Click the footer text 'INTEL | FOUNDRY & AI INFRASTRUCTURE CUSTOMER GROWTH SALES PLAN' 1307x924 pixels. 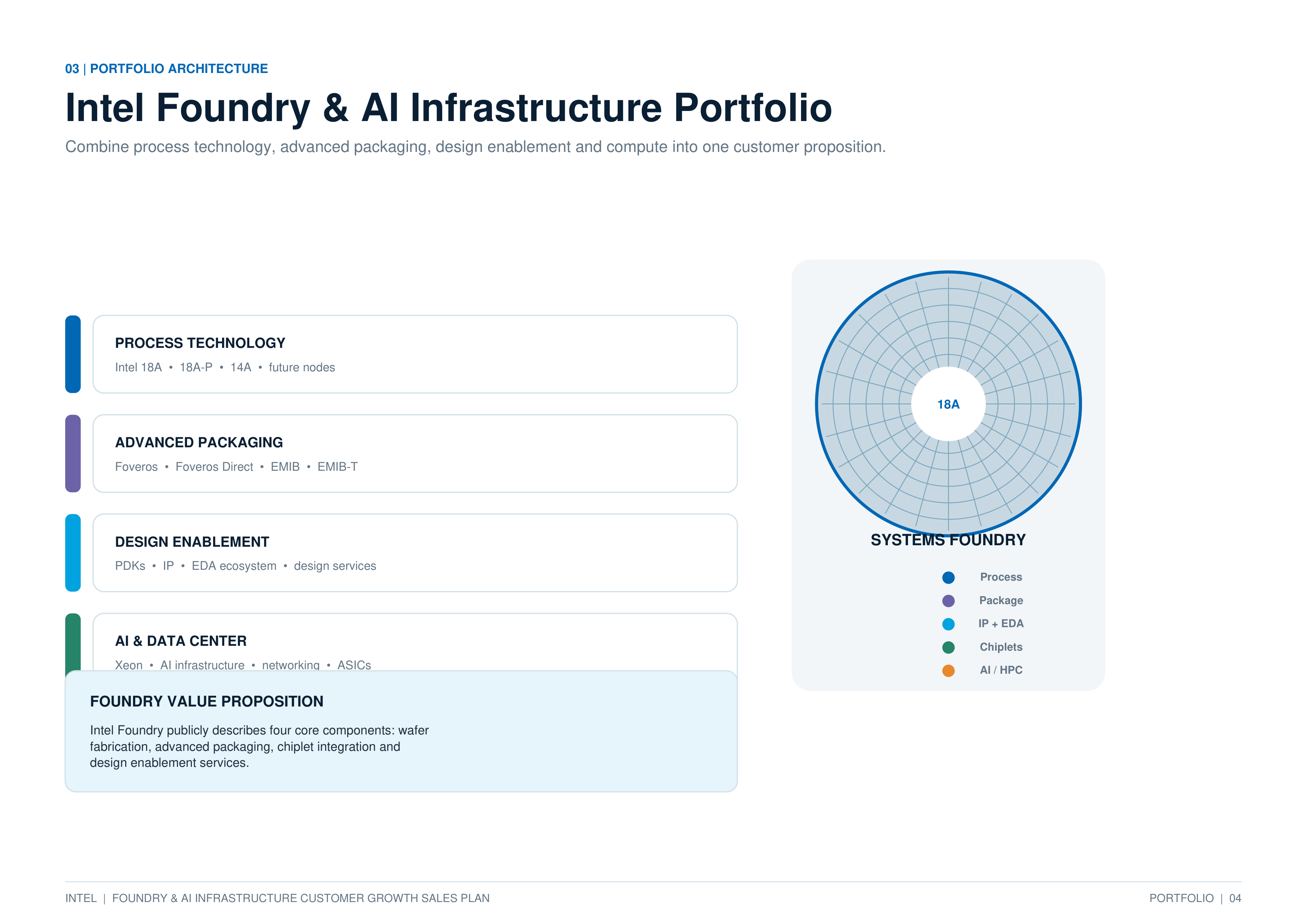[277, 898]
